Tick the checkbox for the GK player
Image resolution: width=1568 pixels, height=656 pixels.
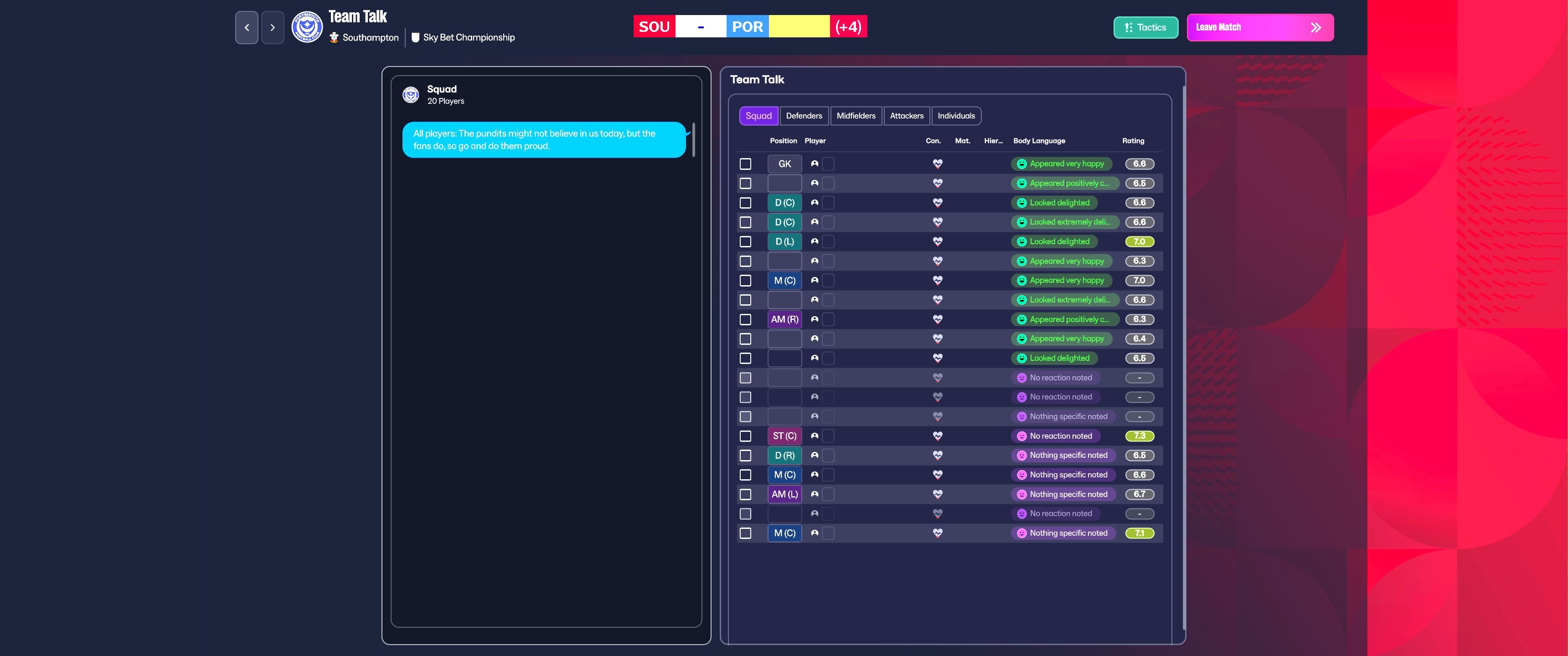click(745, 164)
